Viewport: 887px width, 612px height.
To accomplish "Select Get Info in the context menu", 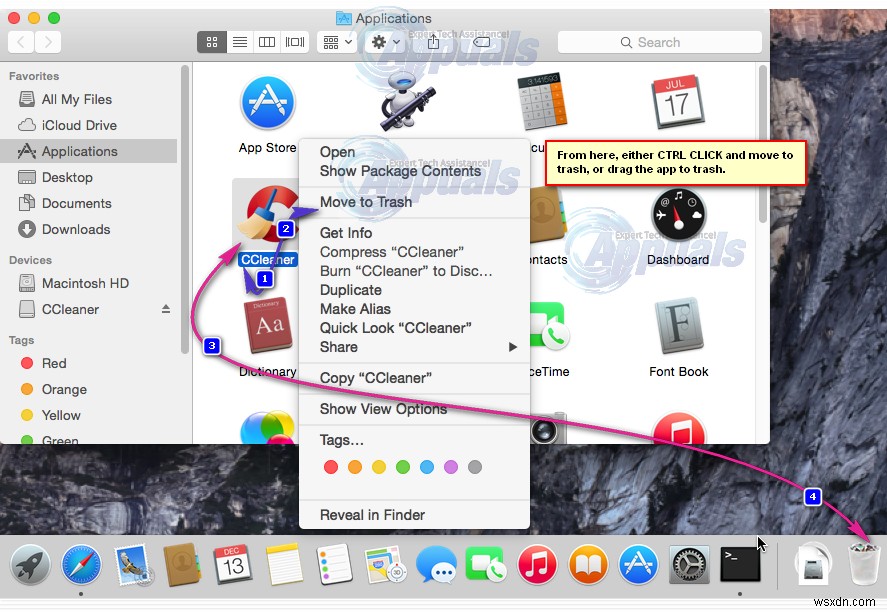I will (x=345, y=232).
